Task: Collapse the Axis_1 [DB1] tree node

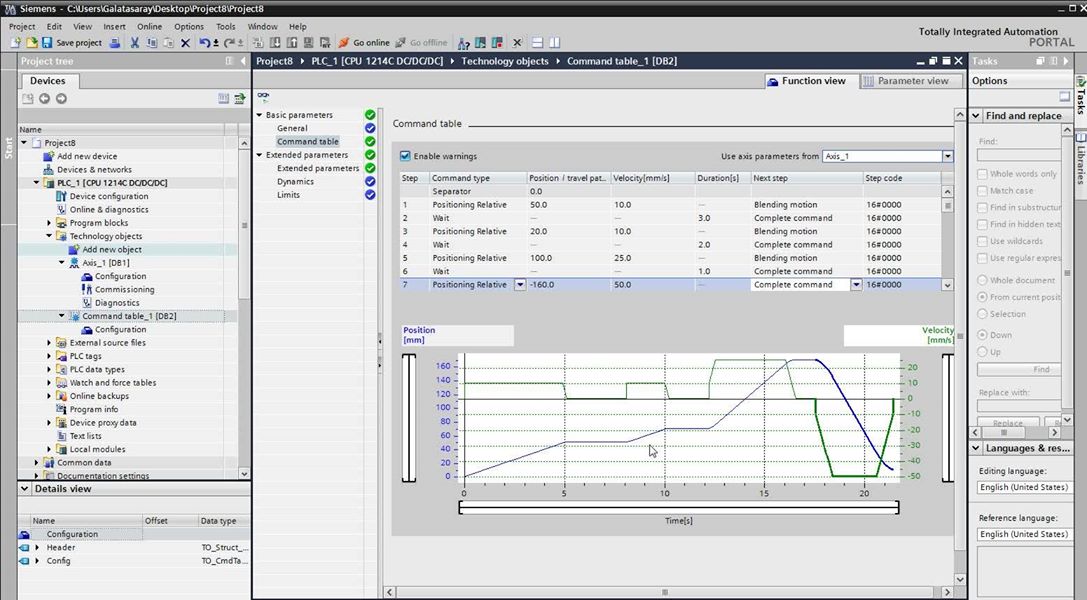Action: pos(62,263)
